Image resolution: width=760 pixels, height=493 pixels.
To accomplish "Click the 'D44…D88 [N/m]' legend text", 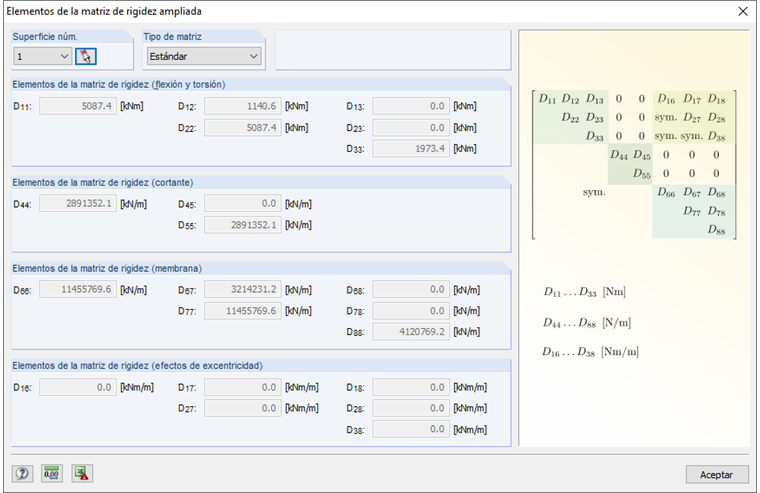I will click(587, 323).
